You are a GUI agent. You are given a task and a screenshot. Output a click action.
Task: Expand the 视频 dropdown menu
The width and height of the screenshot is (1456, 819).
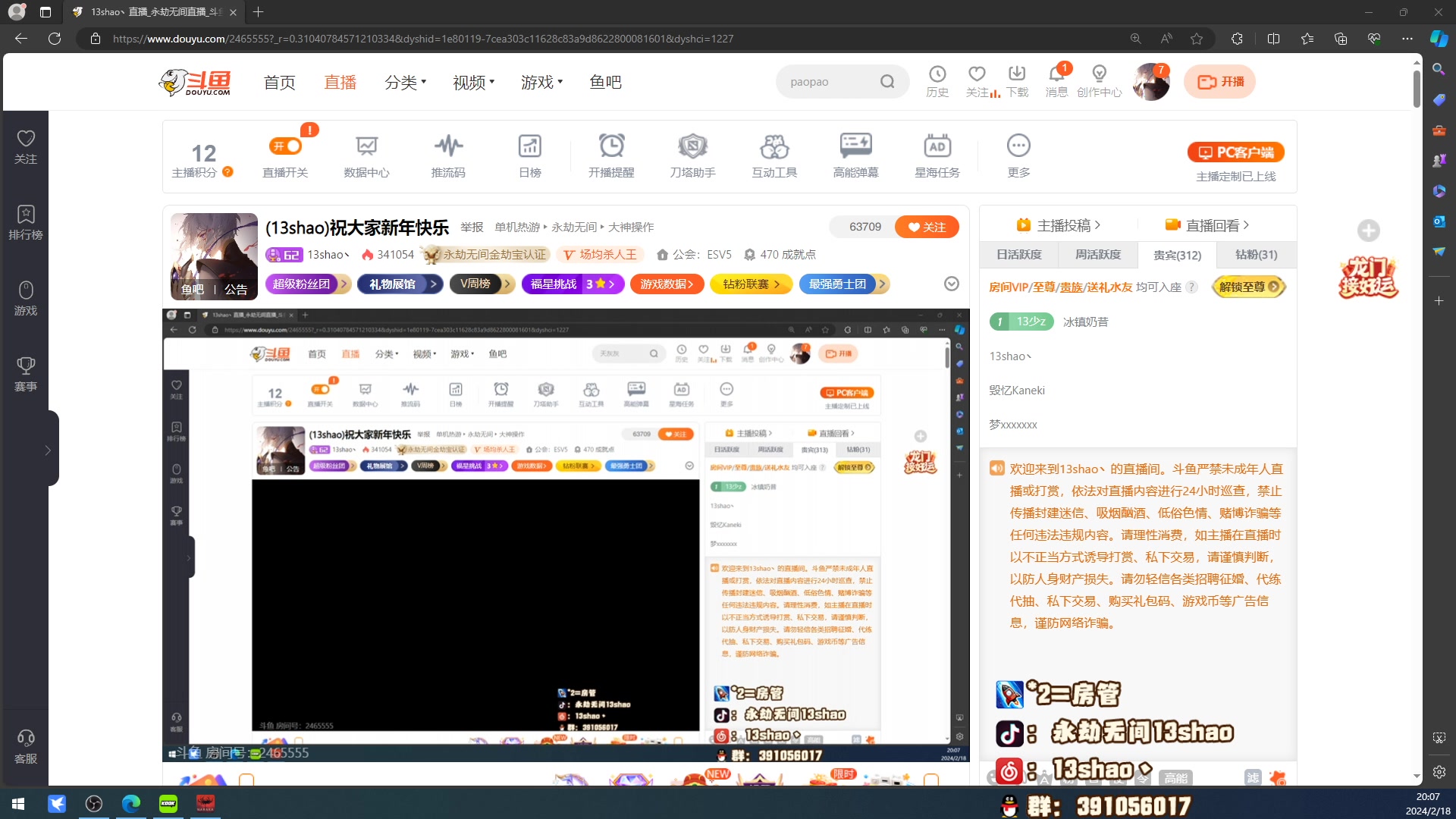[x=473, y=82]
